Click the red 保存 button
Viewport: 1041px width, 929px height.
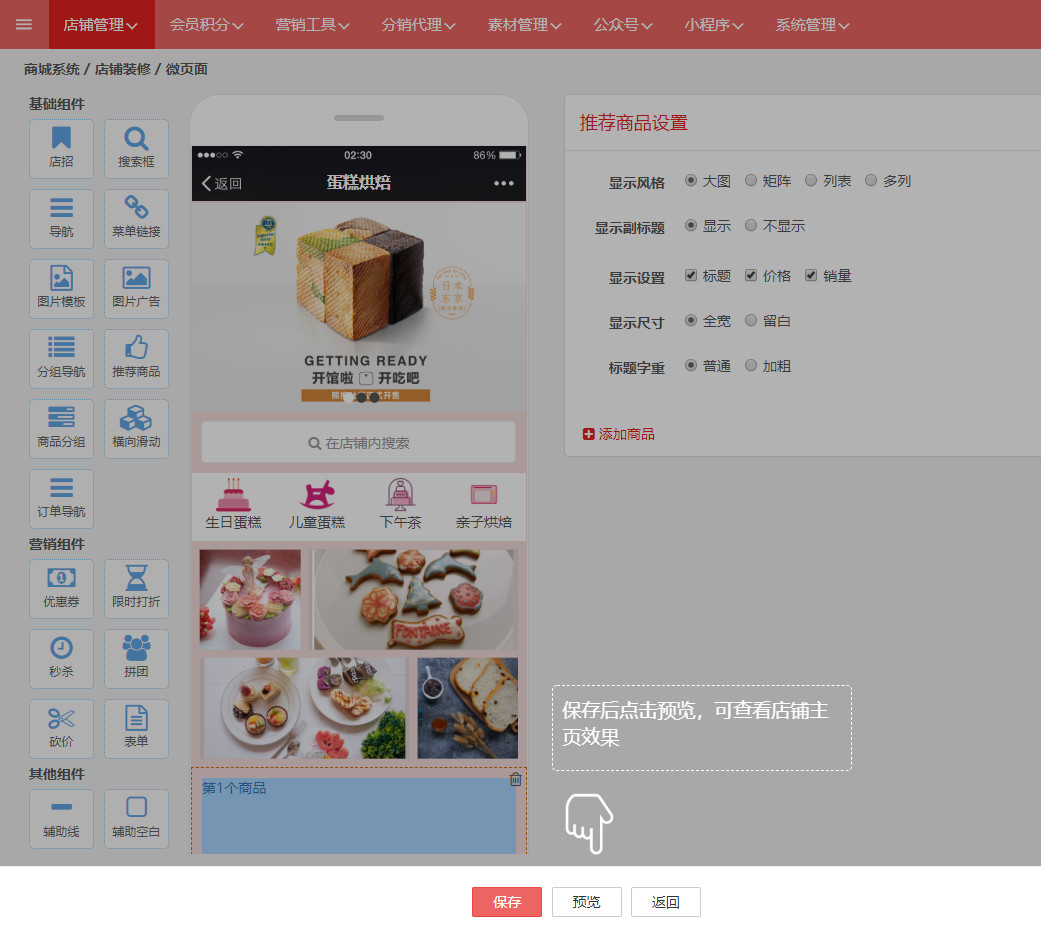[x=507, y=902]
